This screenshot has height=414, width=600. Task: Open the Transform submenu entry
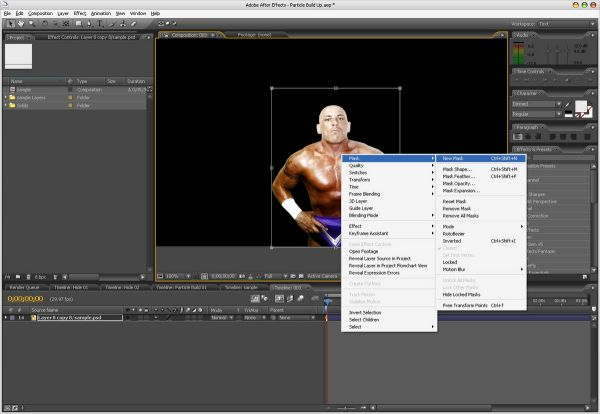[x=389, y=180]
